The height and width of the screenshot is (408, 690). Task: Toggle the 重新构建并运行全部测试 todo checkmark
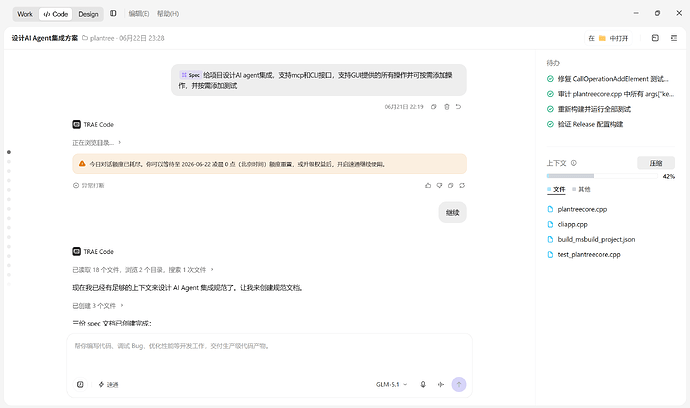550,109
